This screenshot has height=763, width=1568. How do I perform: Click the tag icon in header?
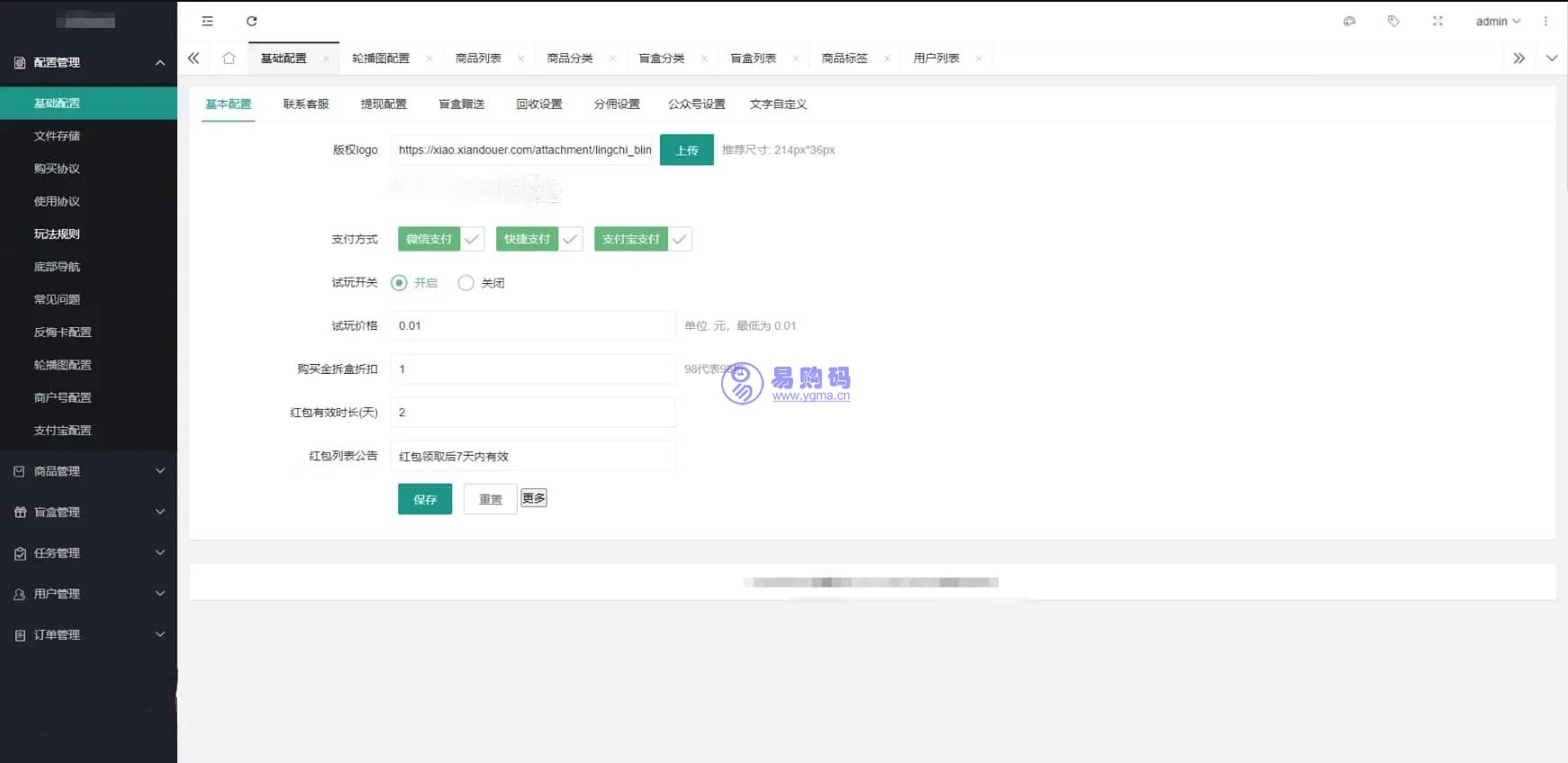pos(1394,22)
